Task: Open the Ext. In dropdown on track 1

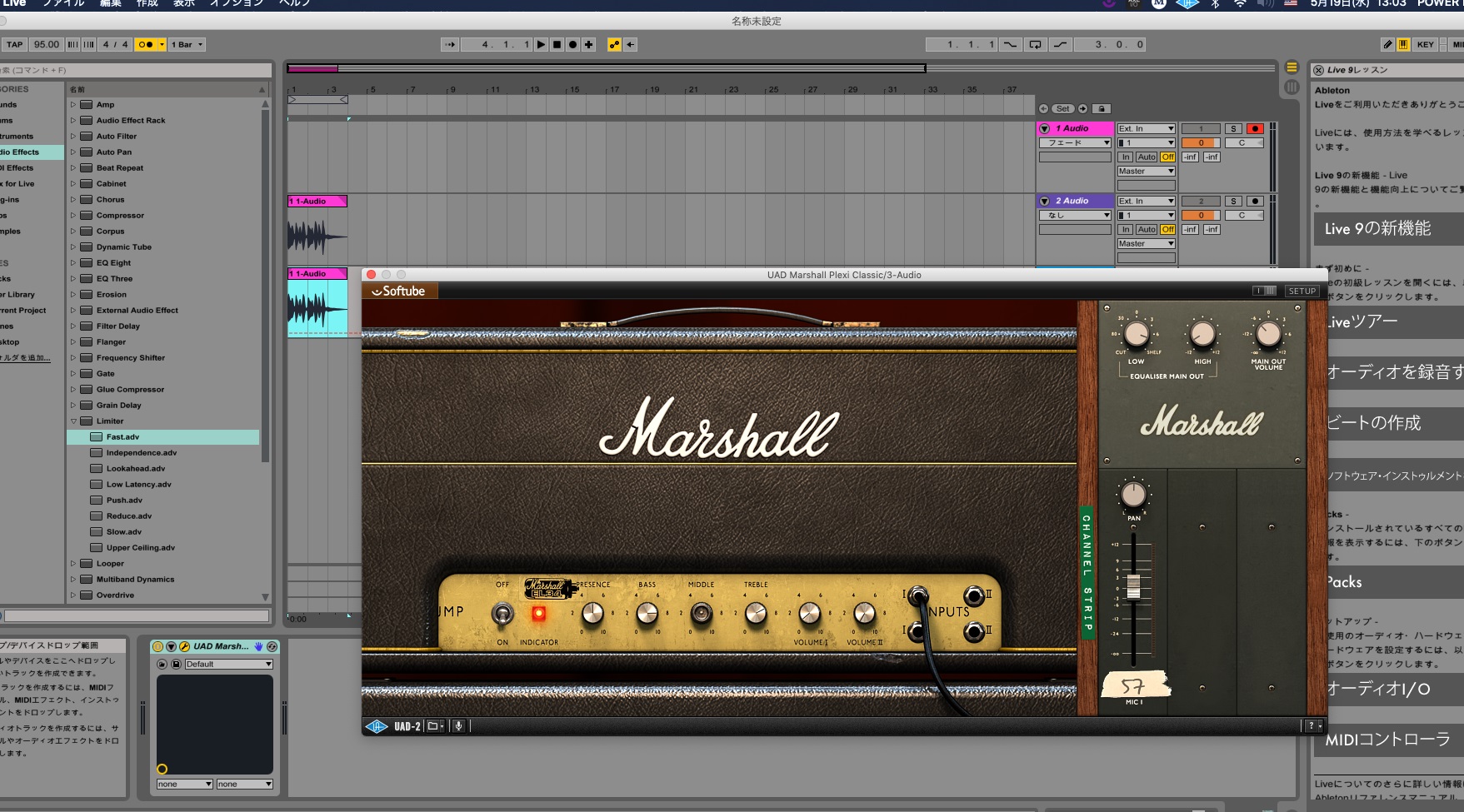Action: pos(1146,129)
